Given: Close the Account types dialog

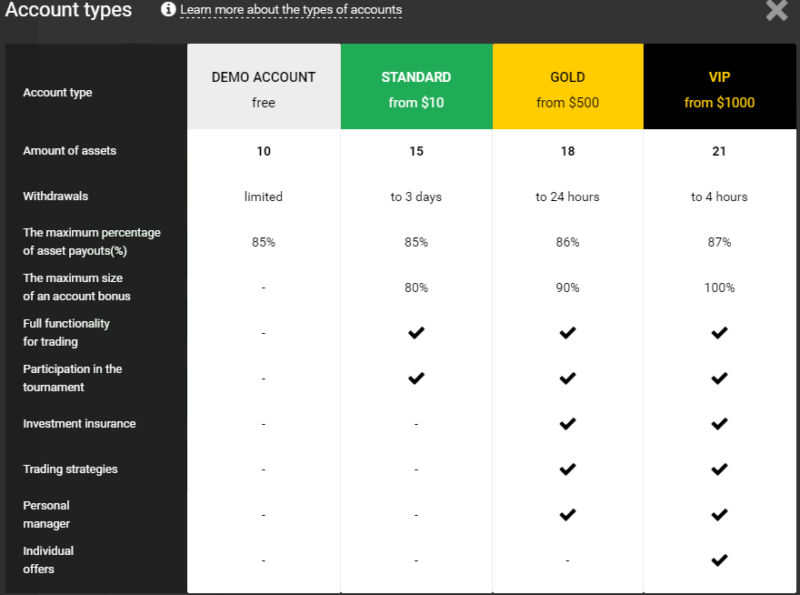Looking at the screenshot, I should point(777,10).
